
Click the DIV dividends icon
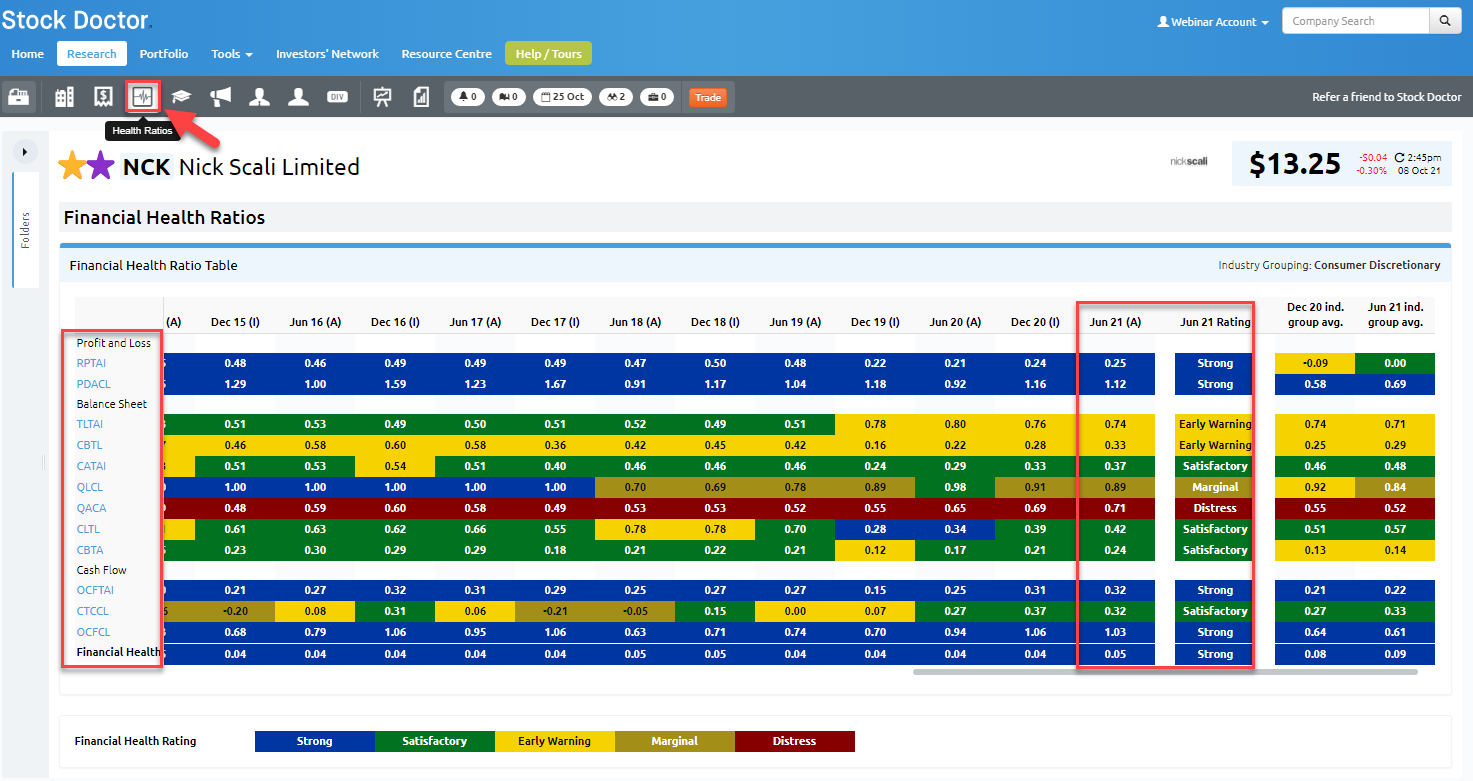coord(337,97)
